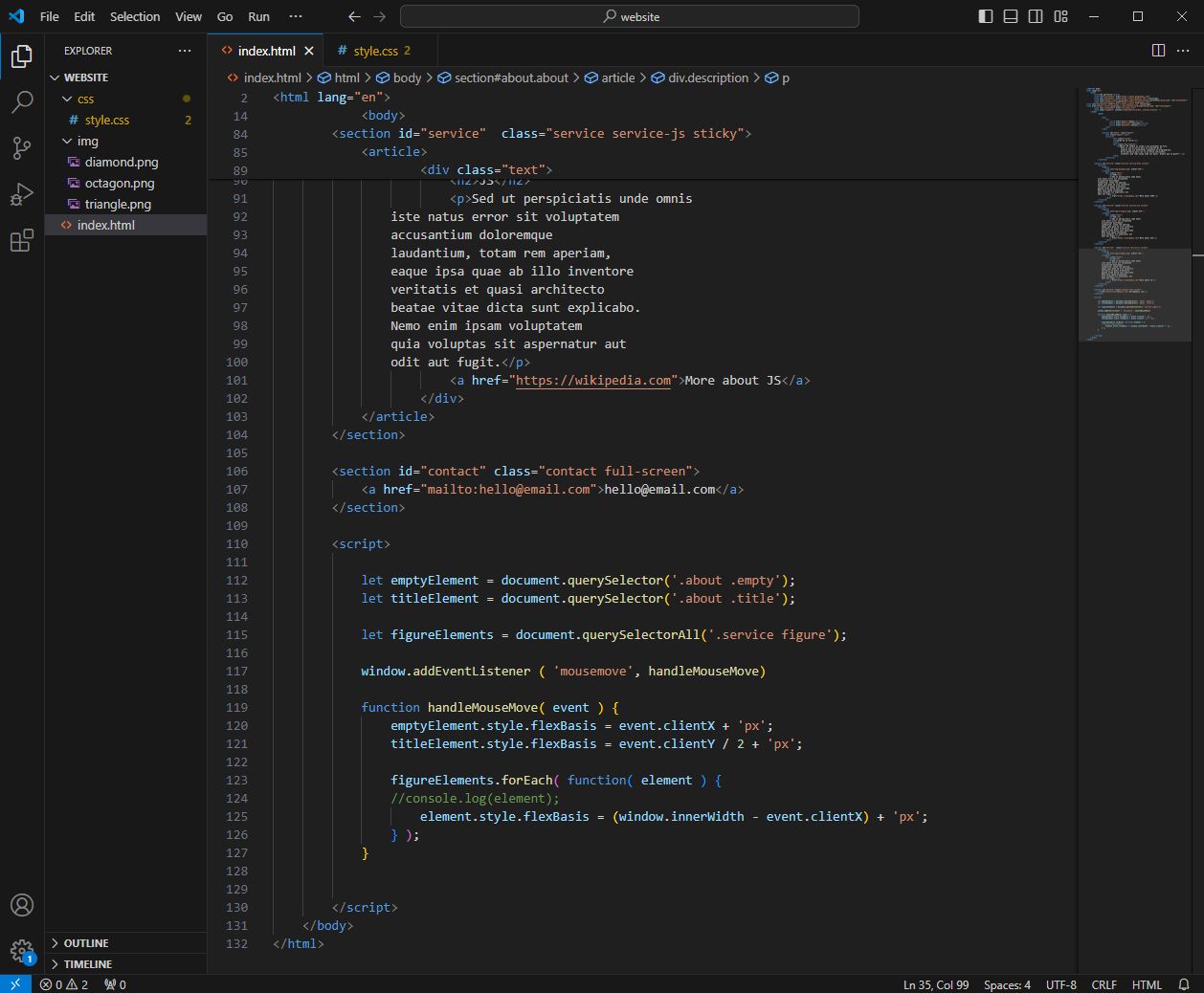
Task: Click the website command center search box
Action: pos(630,16)
